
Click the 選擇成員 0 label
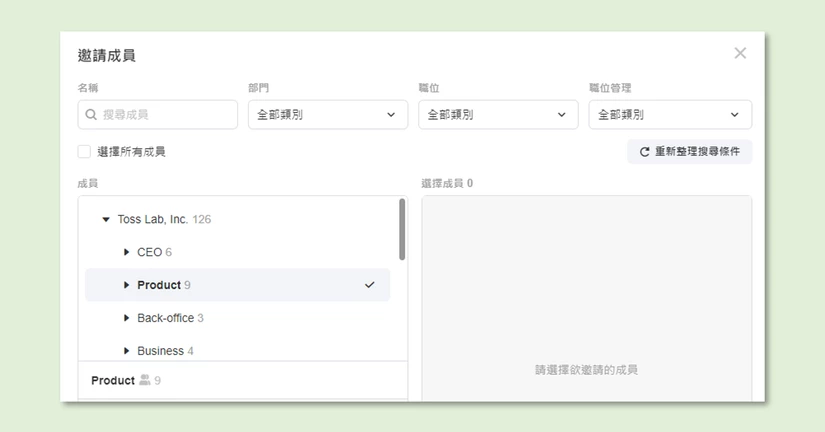447,183
